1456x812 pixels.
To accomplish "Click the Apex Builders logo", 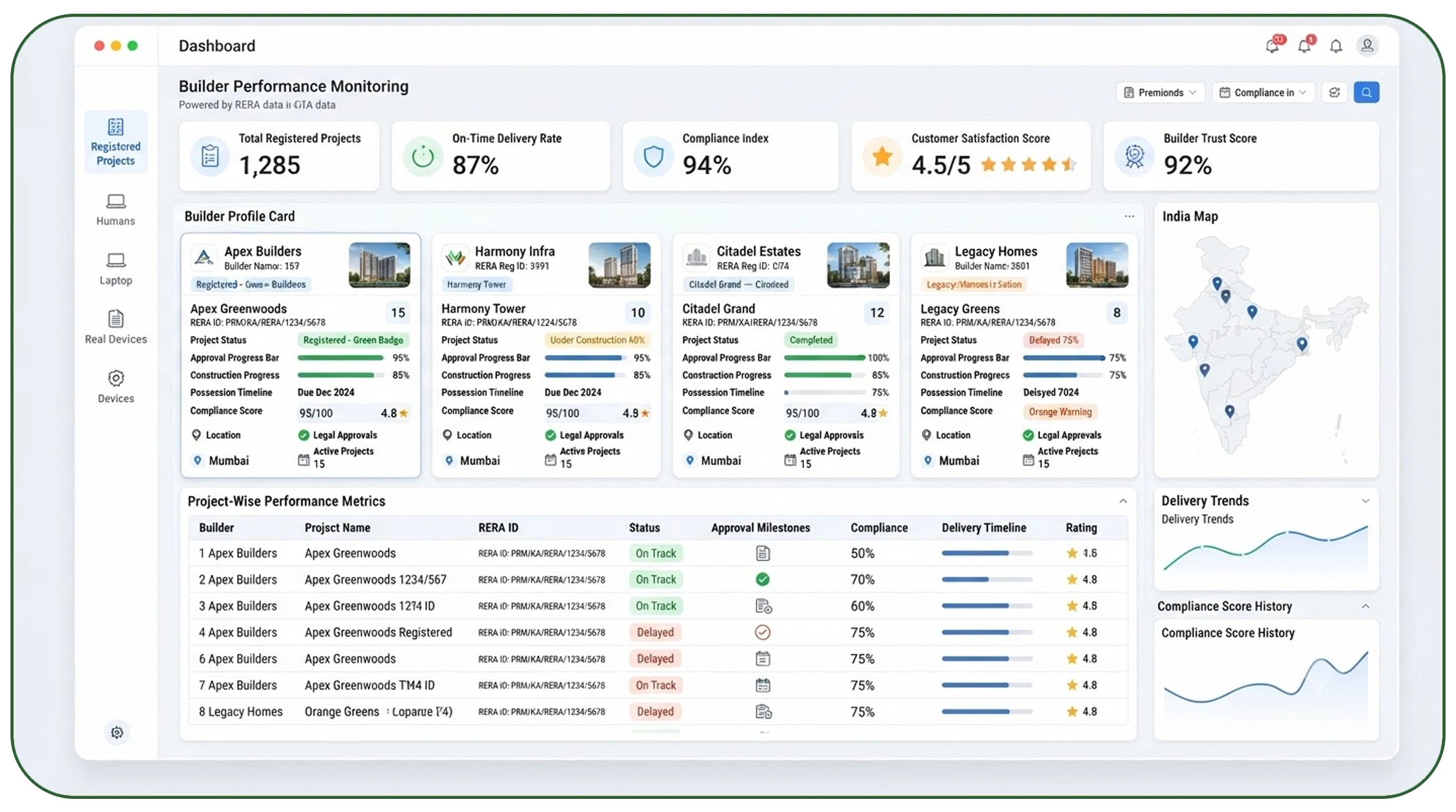I will tap(204, 257).
